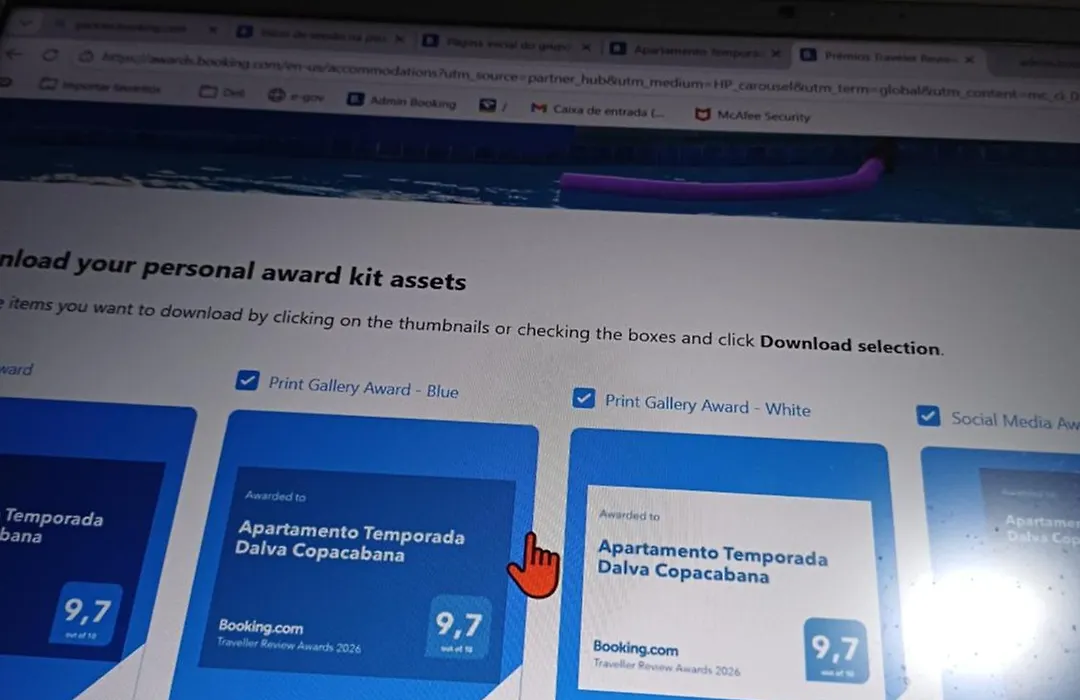The image size is (1080, 700).
Task: Open the e-gov bookmark
Action: [295, 96]
